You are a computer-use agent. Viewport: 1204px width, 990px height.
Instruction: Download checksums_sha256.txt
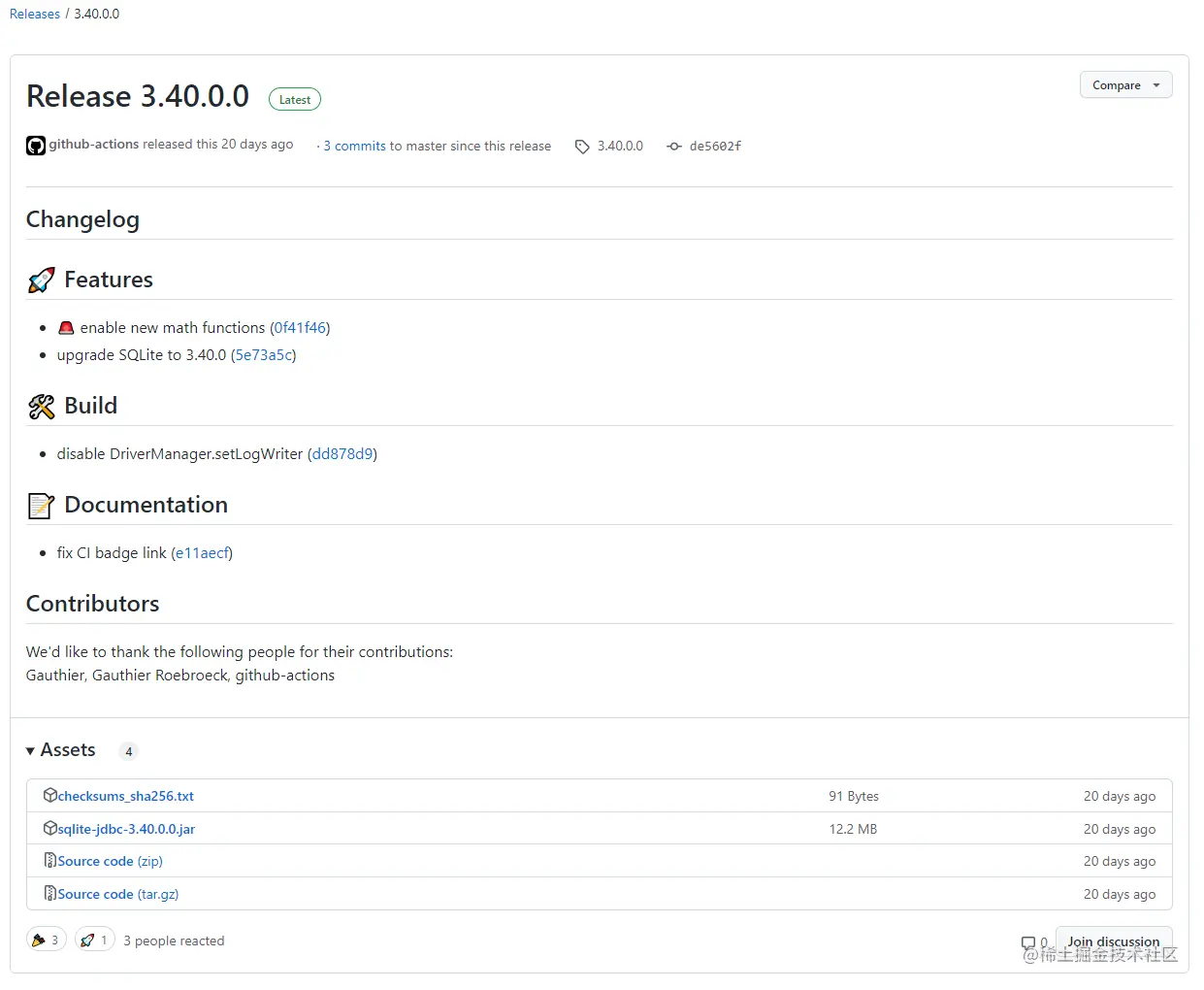(x=126, y=796)
